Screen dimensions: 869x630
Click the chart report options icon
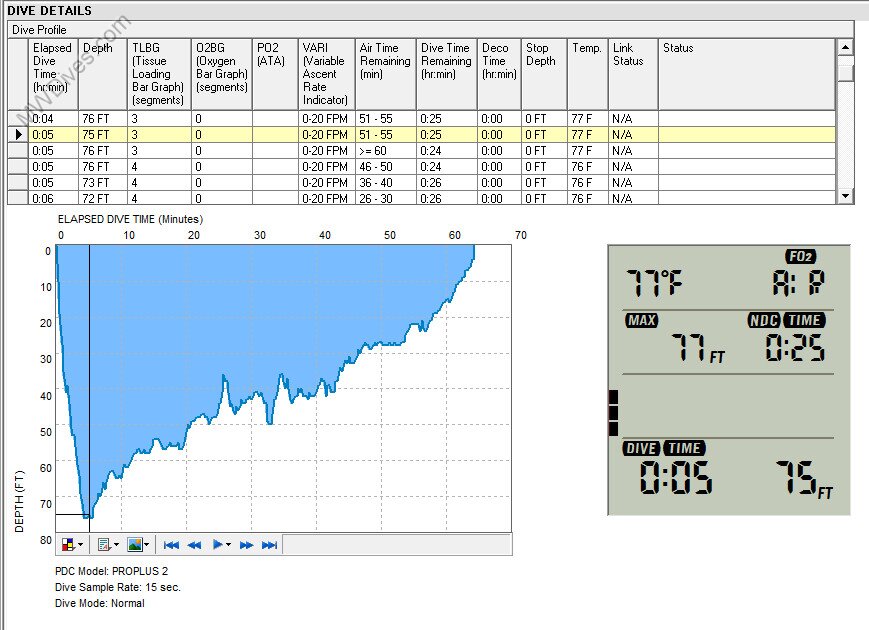101,545
